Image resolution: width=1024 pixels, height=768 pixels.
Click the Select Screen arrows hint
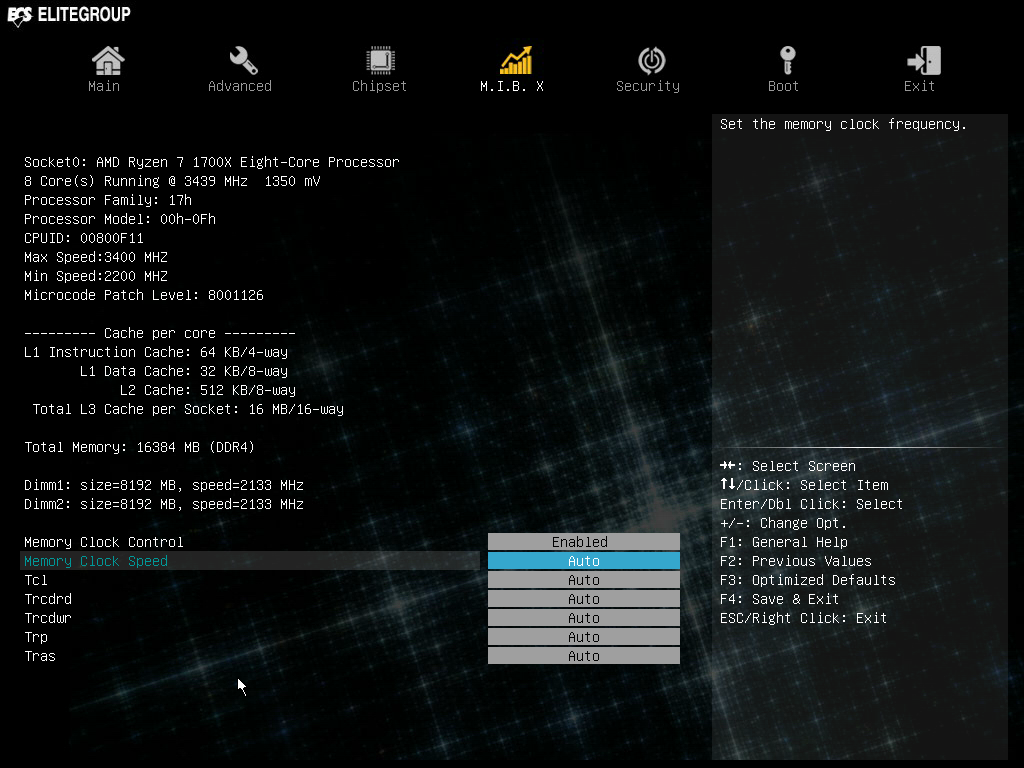click(x=788, y=466)
